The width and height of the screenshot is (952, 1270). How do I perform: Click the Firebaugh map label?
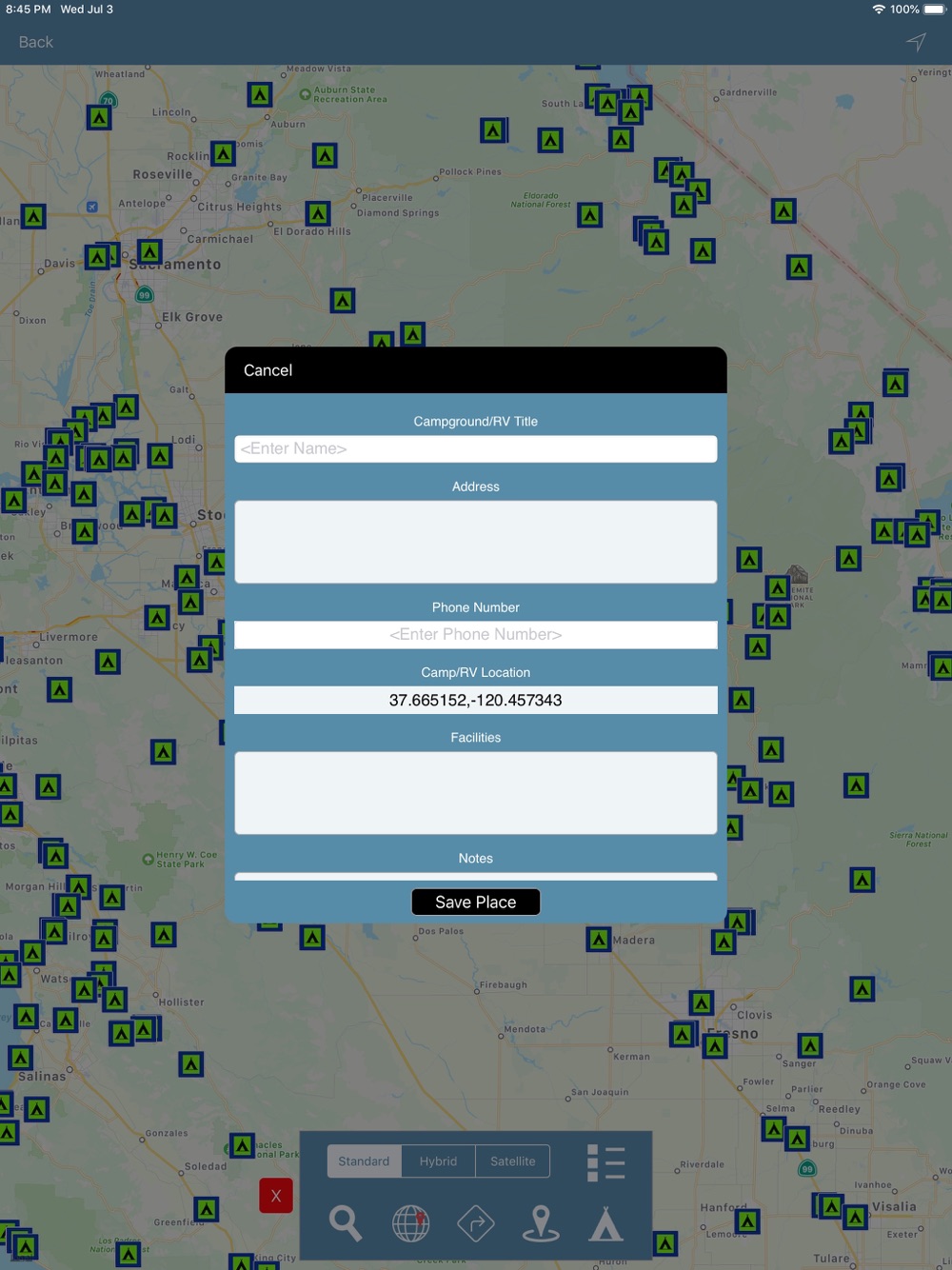(504, 985)
